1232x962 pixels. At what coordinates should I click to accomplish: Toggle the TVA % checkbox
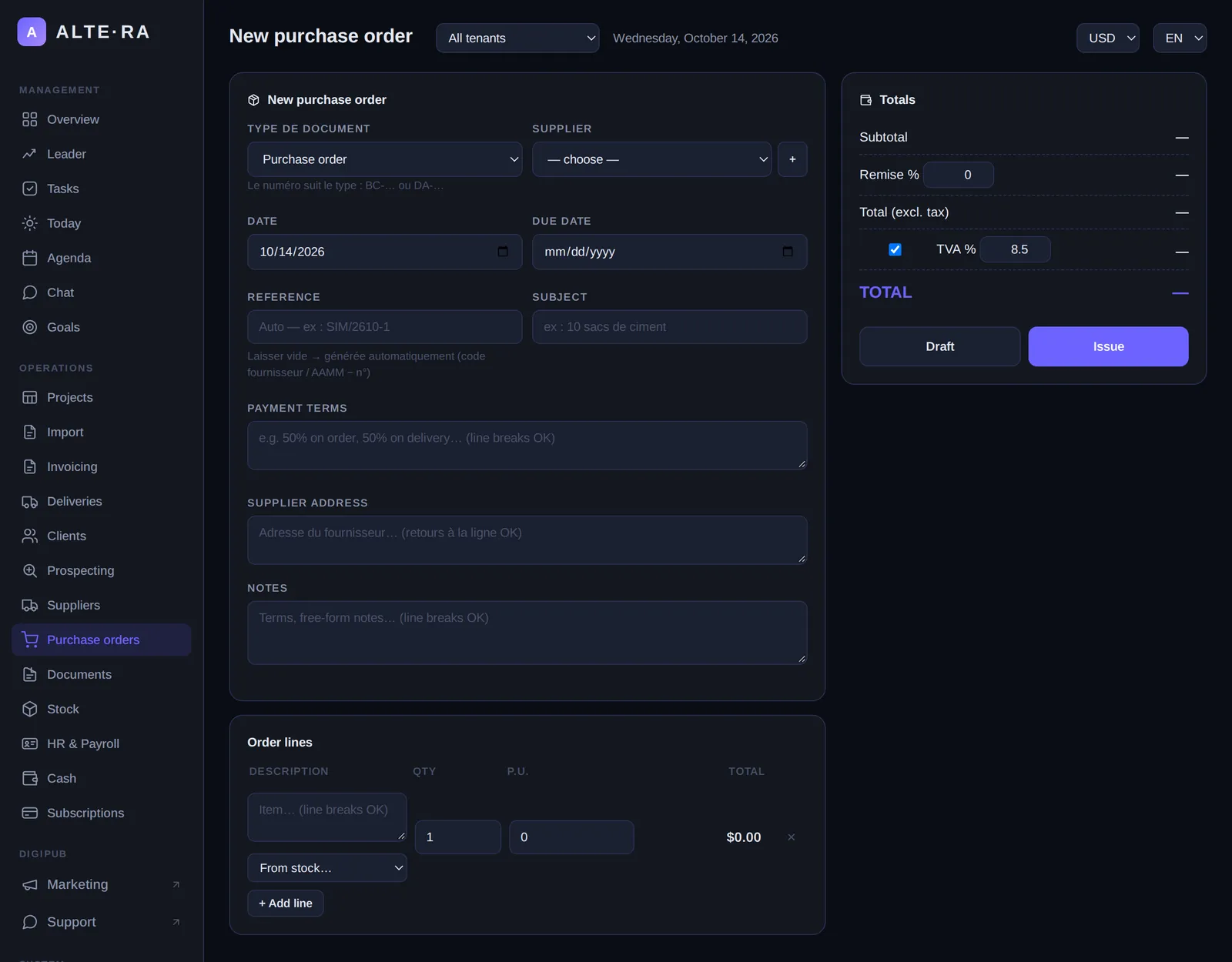895,249
